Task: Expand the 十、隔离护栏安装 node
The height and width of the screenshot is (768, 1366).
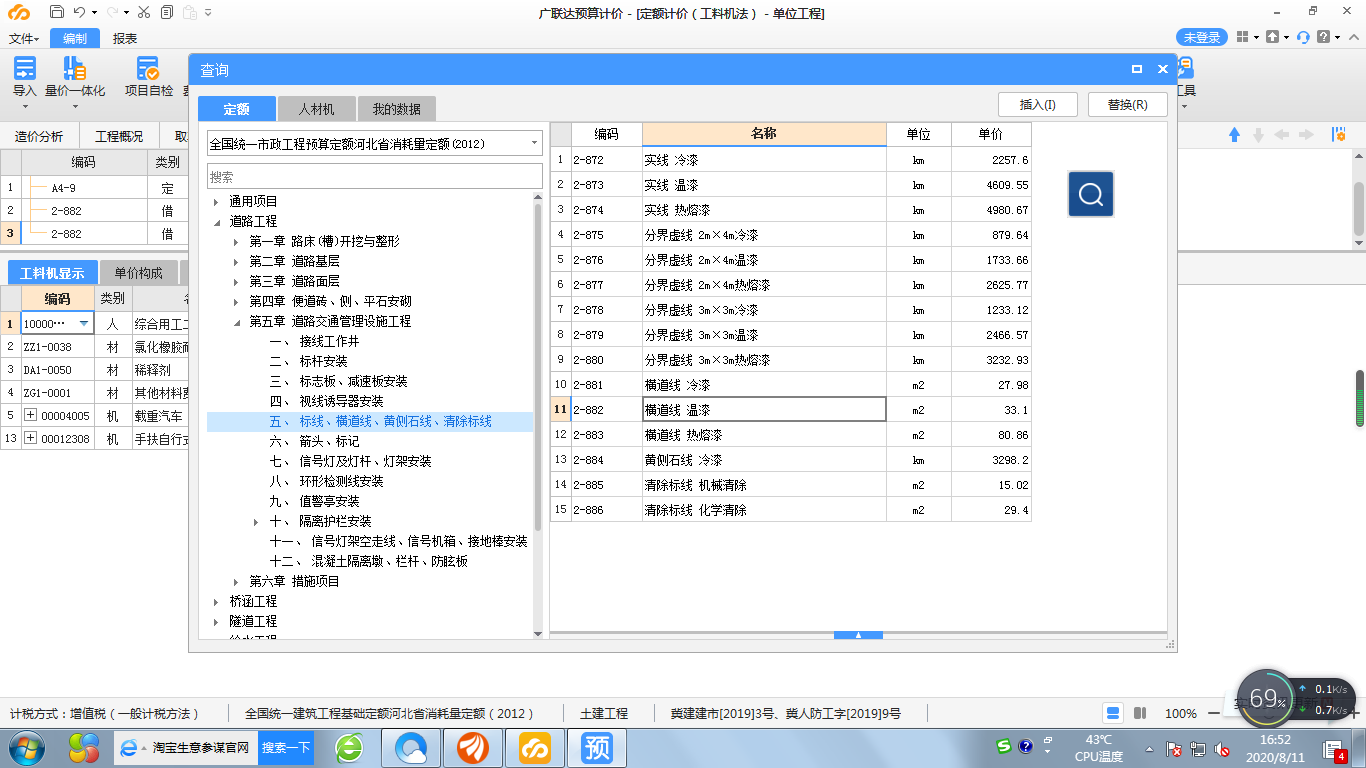Action: click(x=257, y=521)
